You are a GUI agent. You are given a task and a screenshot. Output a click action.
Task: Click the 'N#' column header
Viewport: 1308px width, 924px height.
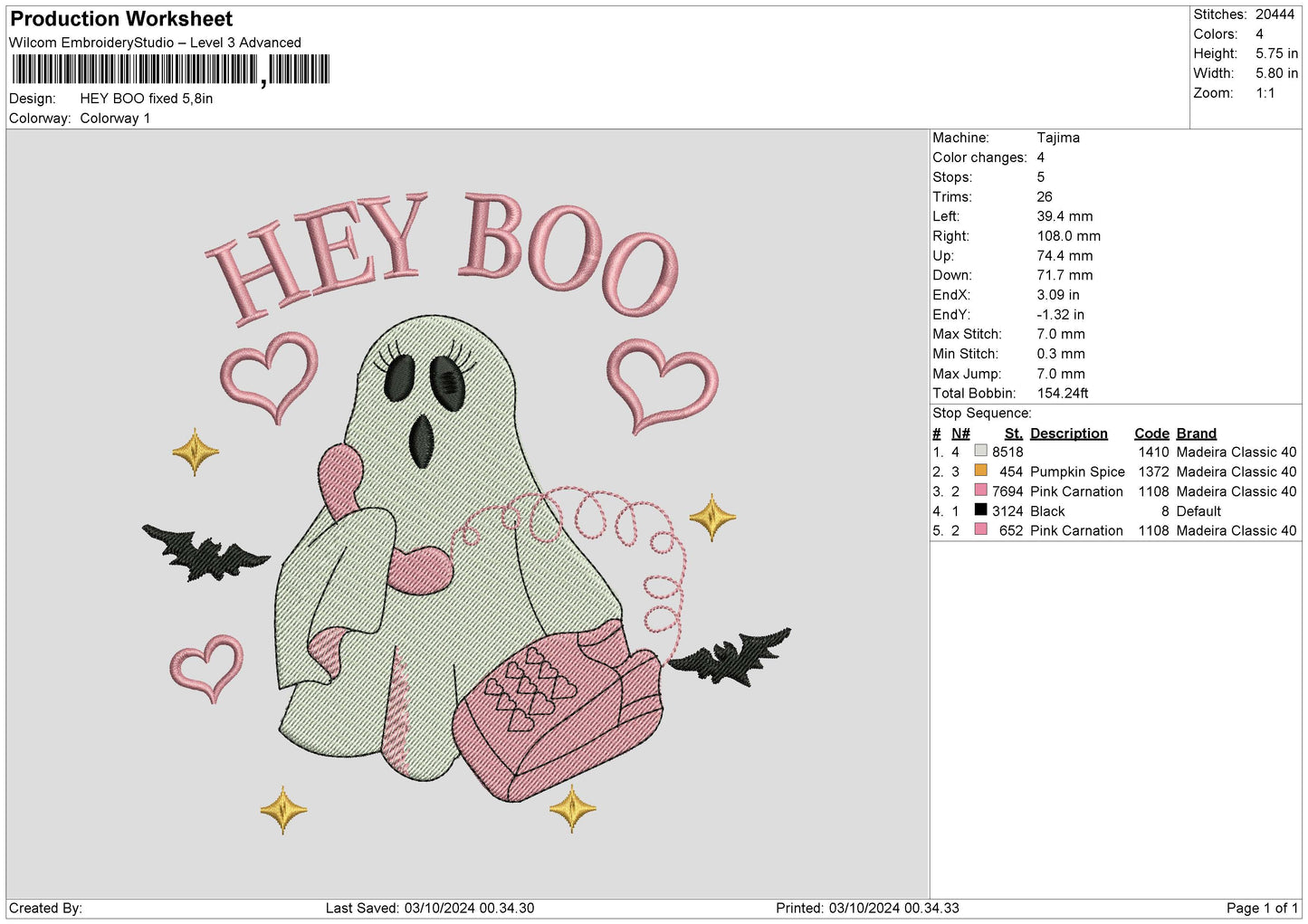coord(960,433)
